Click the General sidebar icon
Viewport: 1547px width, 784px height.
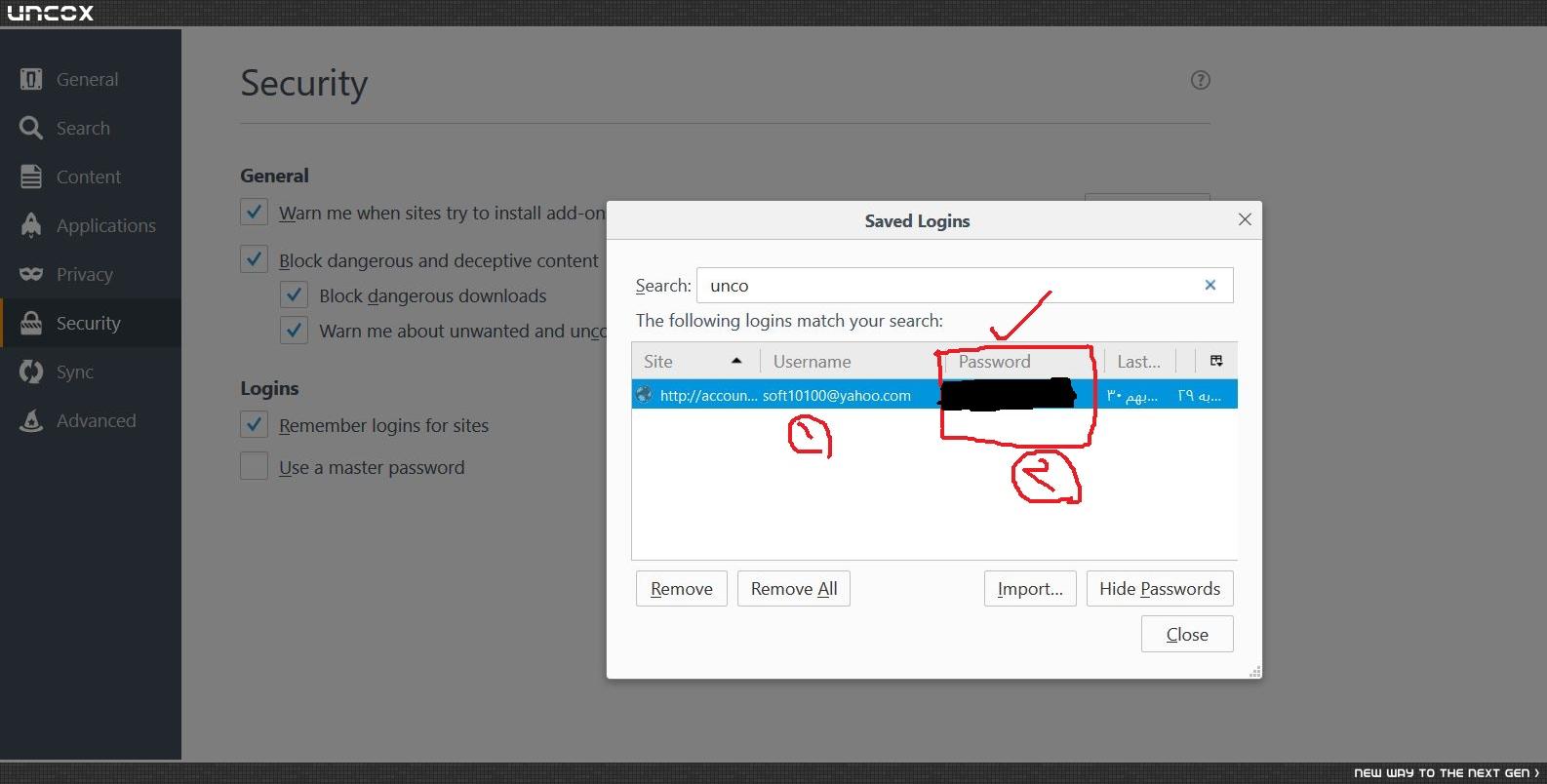point(31,79)
